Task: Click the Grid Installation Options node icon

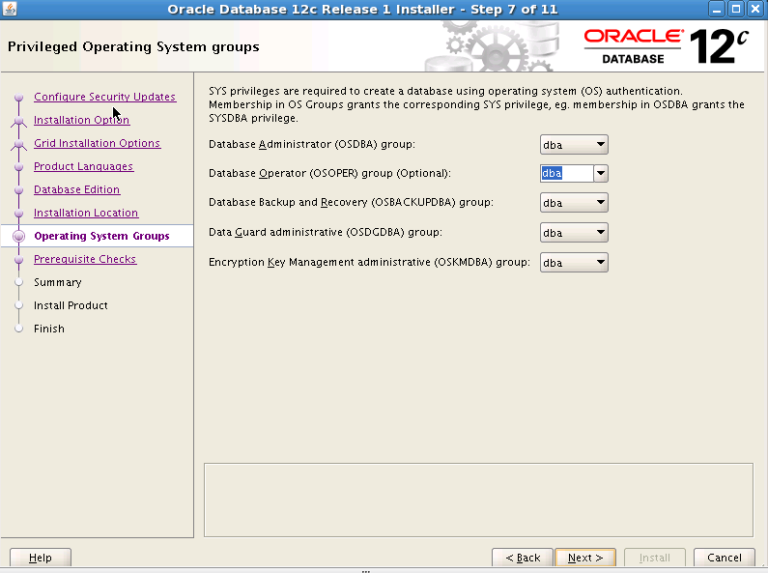Action: point(19,144)
